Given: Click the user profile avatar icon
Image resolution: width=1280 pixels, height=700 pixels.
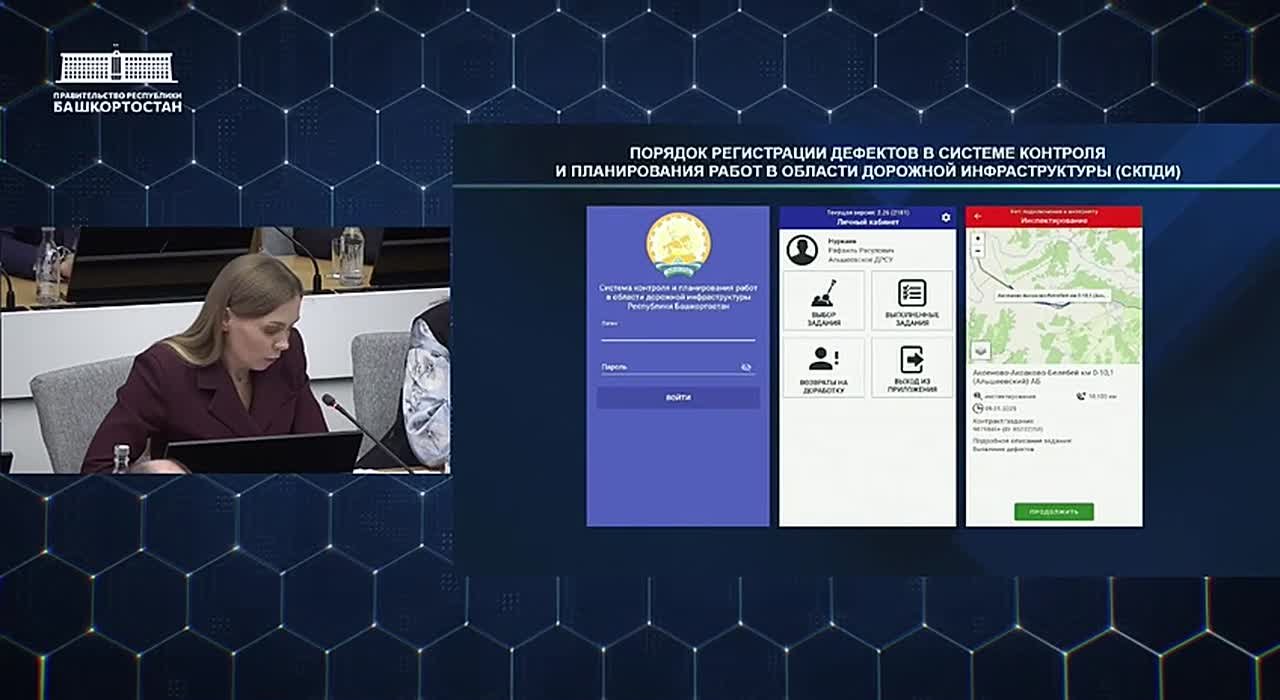Looking at the screenshot, I should (802, 250).
